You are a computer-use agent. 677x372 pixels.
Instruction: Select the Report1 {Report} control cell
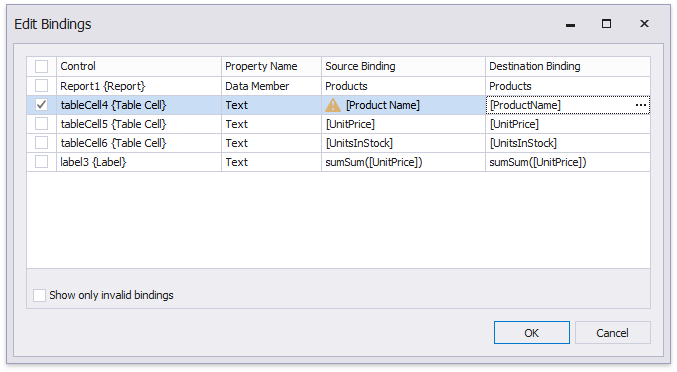pos(139,86)
